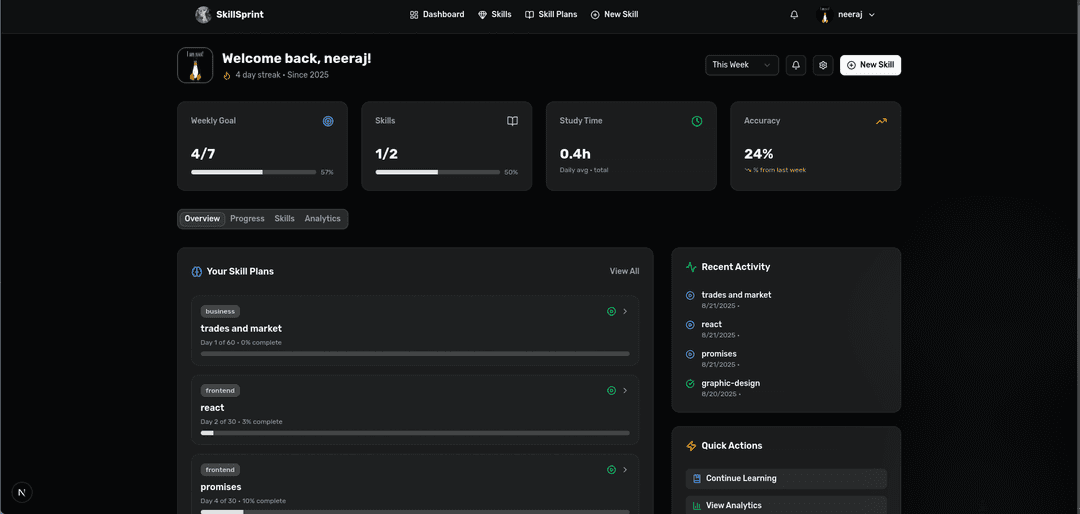Click the trades and market plan title
Viewport: 1080px width, 514px height.
(x=241, y=329)
